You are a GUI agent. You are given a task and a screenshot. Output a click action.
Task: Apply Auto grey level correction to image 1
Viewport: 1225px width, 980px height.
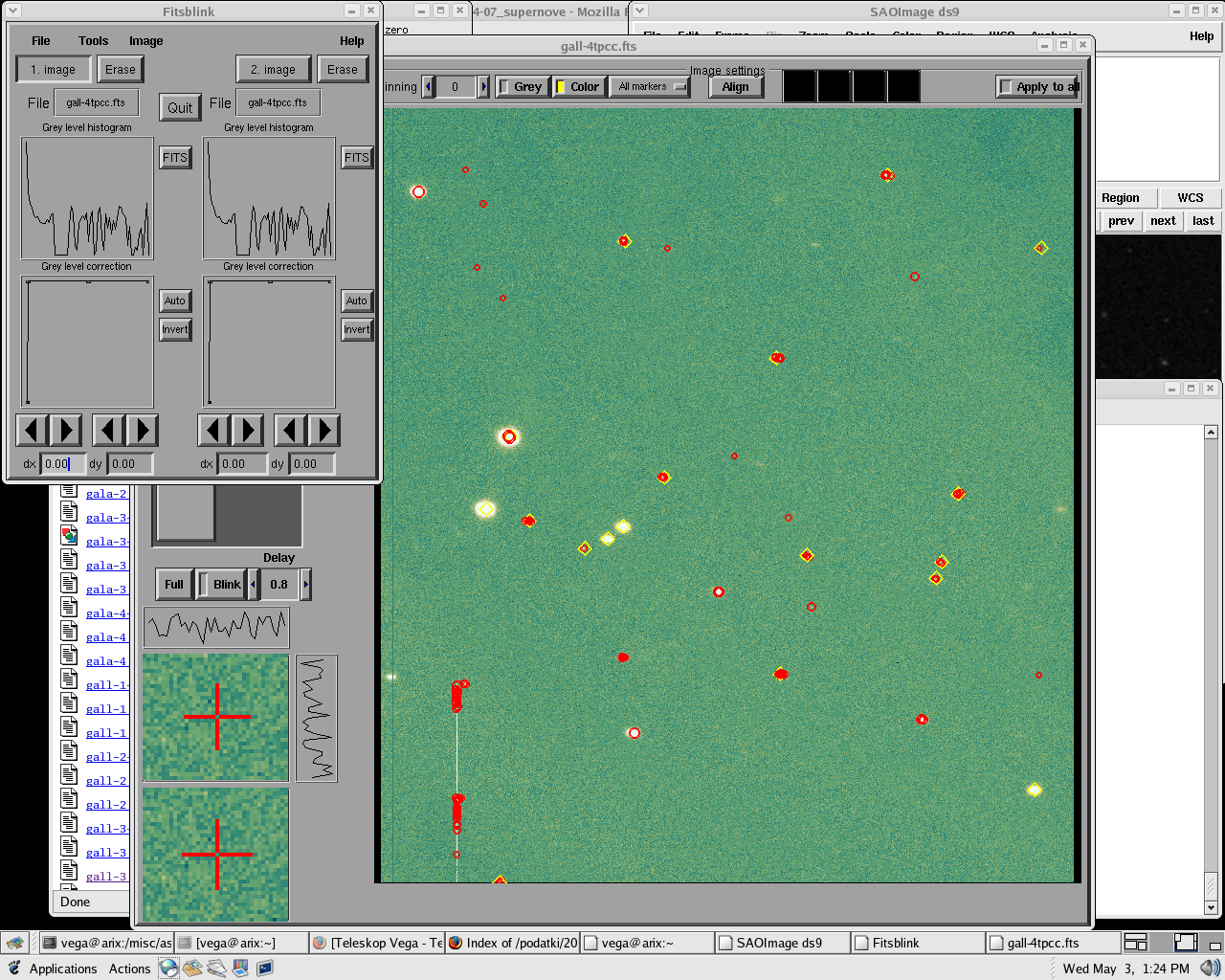pos(175,301)
